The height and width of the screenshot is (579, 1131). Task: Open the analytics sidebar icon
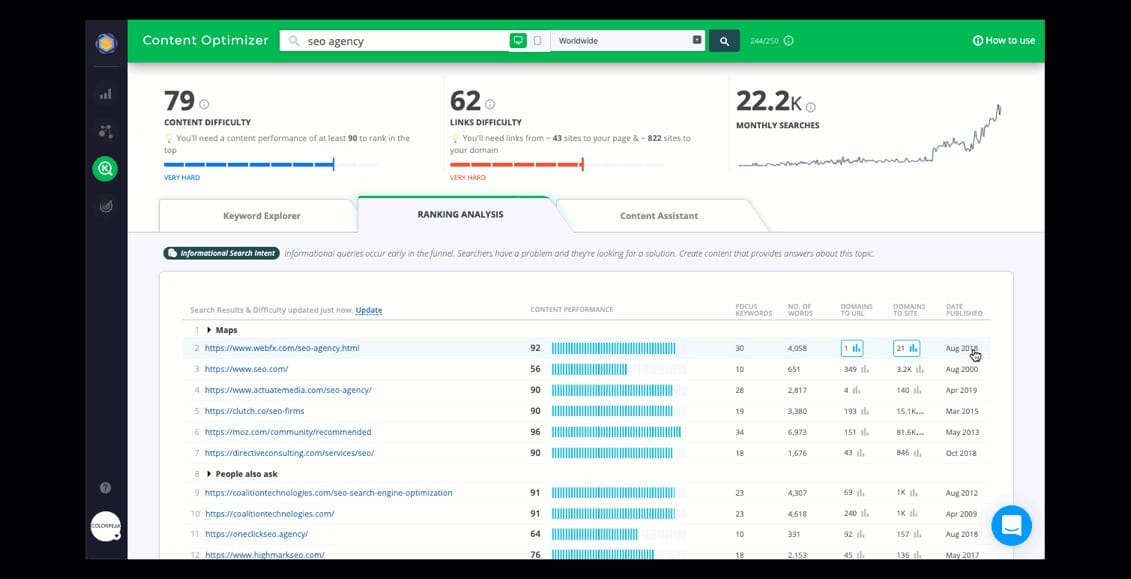pyautogui.click(x=106, y=93)
